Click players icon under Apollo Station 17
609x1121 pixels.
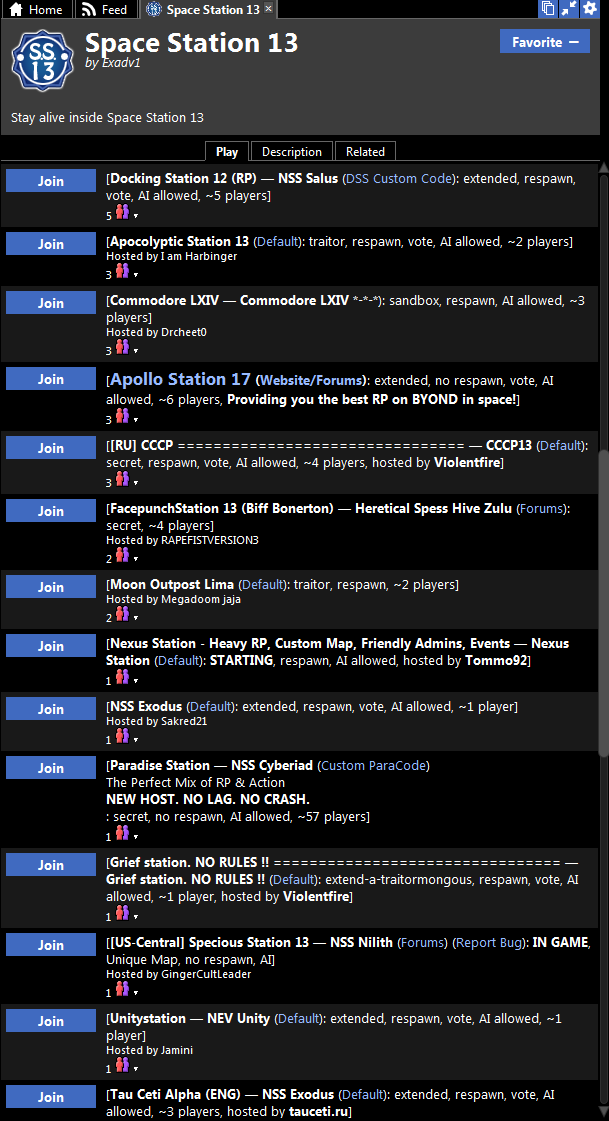click(122, 416)
